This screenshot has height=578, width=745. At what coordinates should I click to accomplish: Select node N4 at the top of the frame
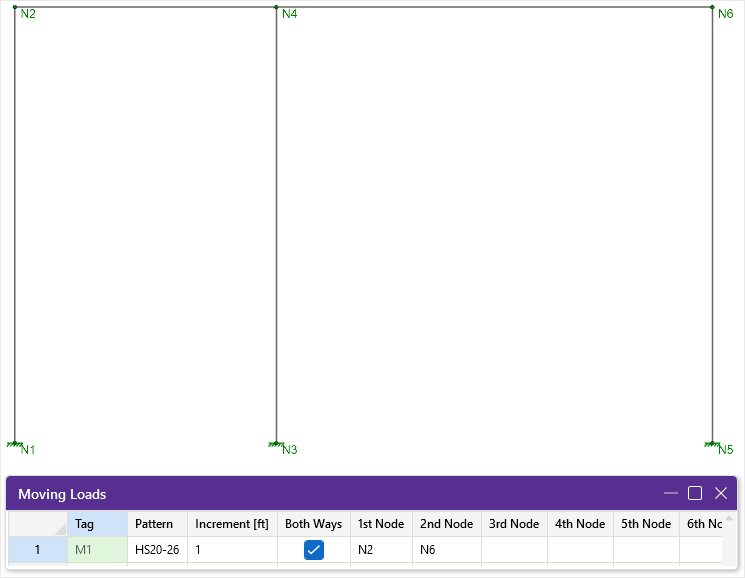[x=276, y=7]
